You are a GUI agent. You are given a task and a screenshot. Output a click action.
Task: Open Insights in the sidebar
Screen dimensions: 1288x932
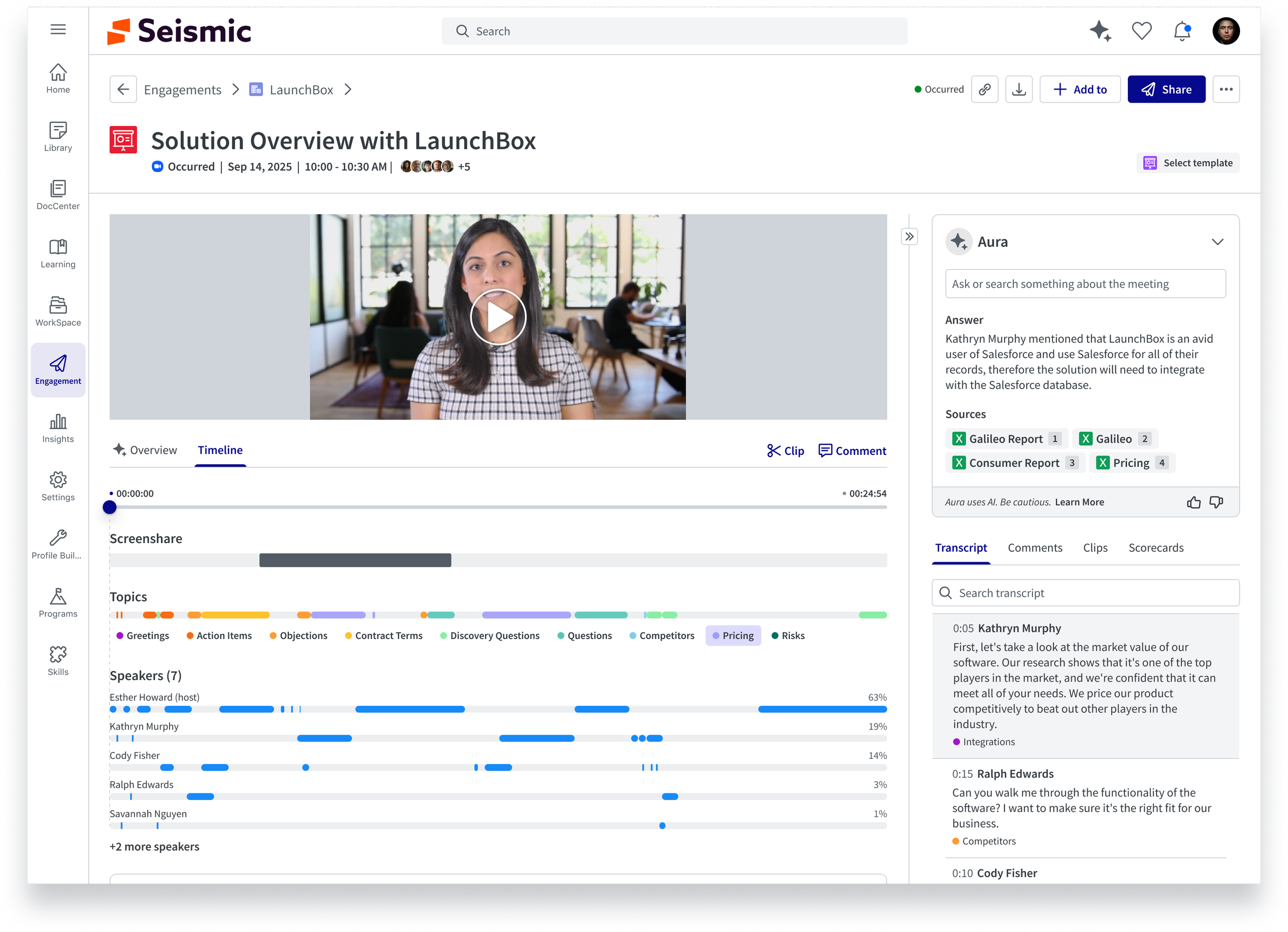[x=58, y=428]
